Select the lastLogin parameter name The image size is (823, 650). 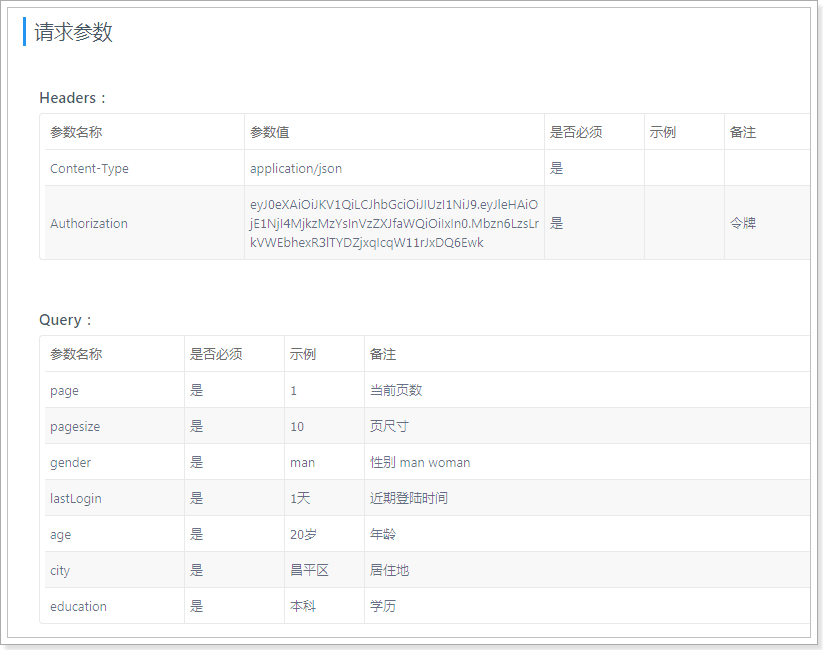coord(76,498)
